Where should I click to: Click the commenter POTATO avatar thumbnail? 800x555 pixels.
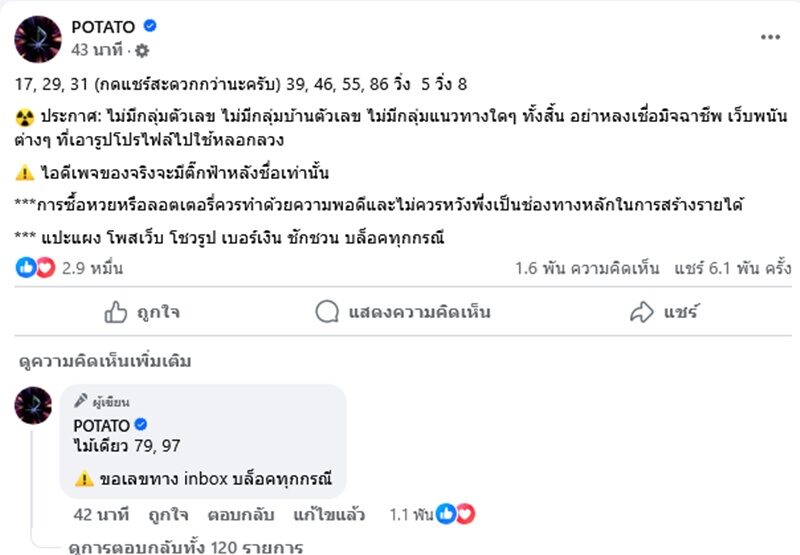34,406
